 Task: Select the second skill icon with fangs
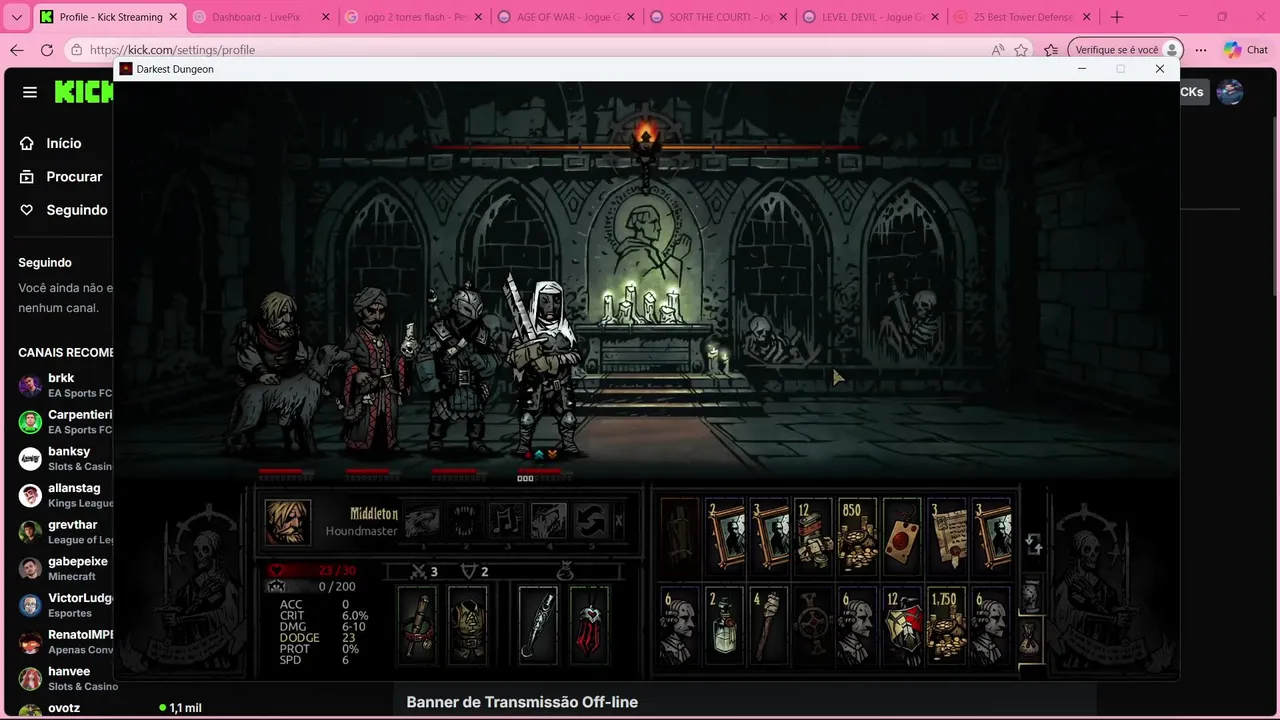click(465, 520)
